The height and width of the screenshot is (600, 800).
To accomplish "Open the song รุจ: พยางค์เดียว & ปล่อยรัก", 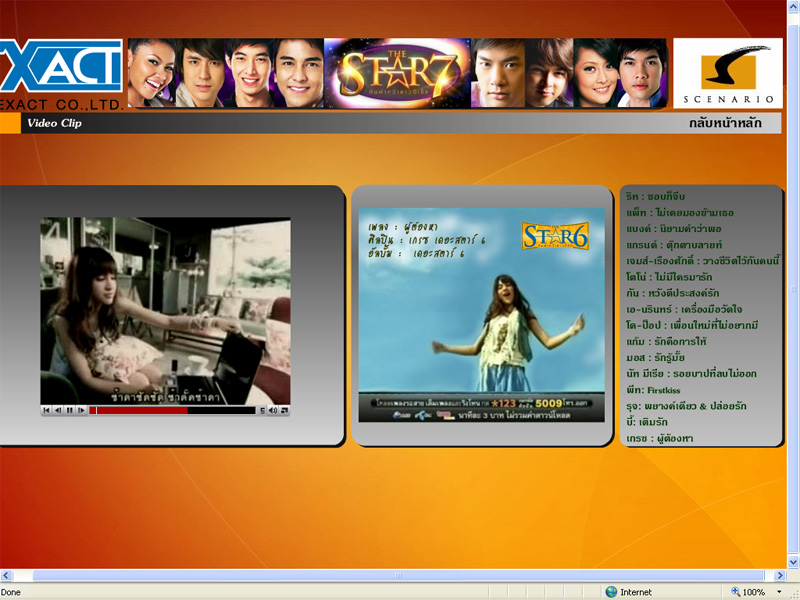I will click(686, 406).
